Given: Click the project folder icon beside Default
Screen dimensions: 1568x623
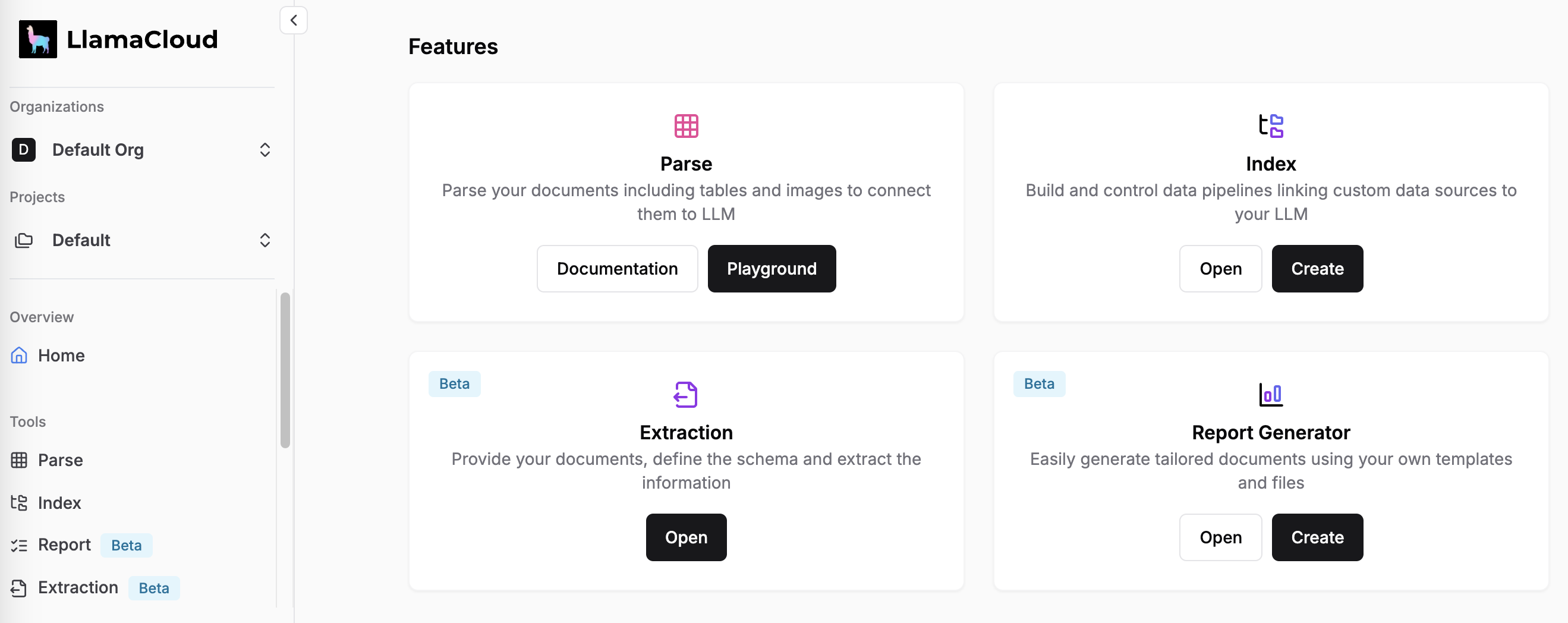Looking at the screenshot, I should click(24, 241).
